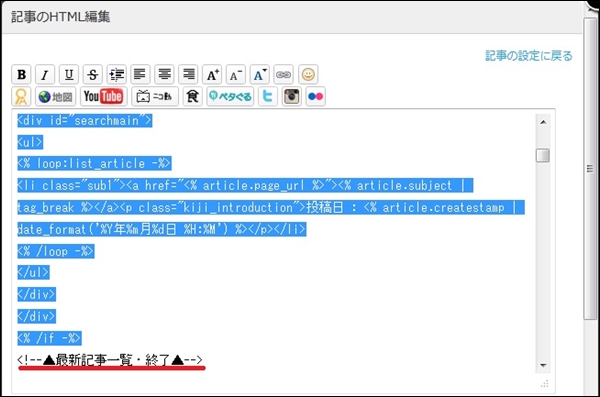Apply italic formatting
600x397 pixels.
(x=45, y=74)
